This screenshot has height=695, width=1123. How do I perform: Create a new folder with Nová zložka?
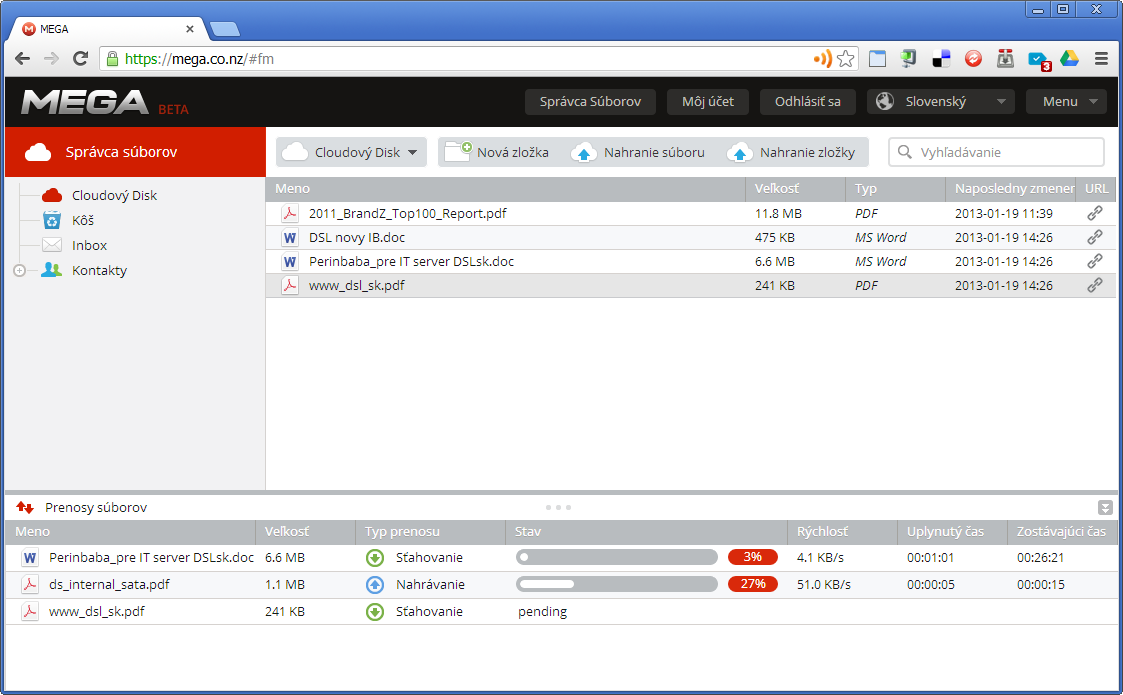pyautogui.click(x=498, y=152)
